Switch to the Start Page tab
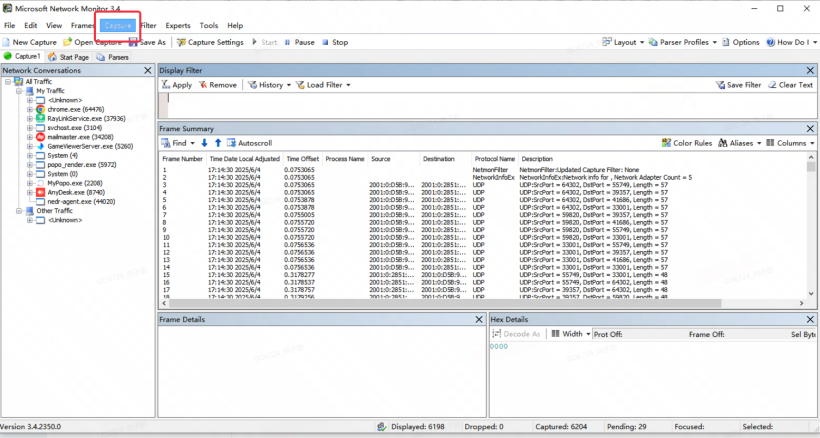This screenshot has width=820, height=438. [69, 57]
